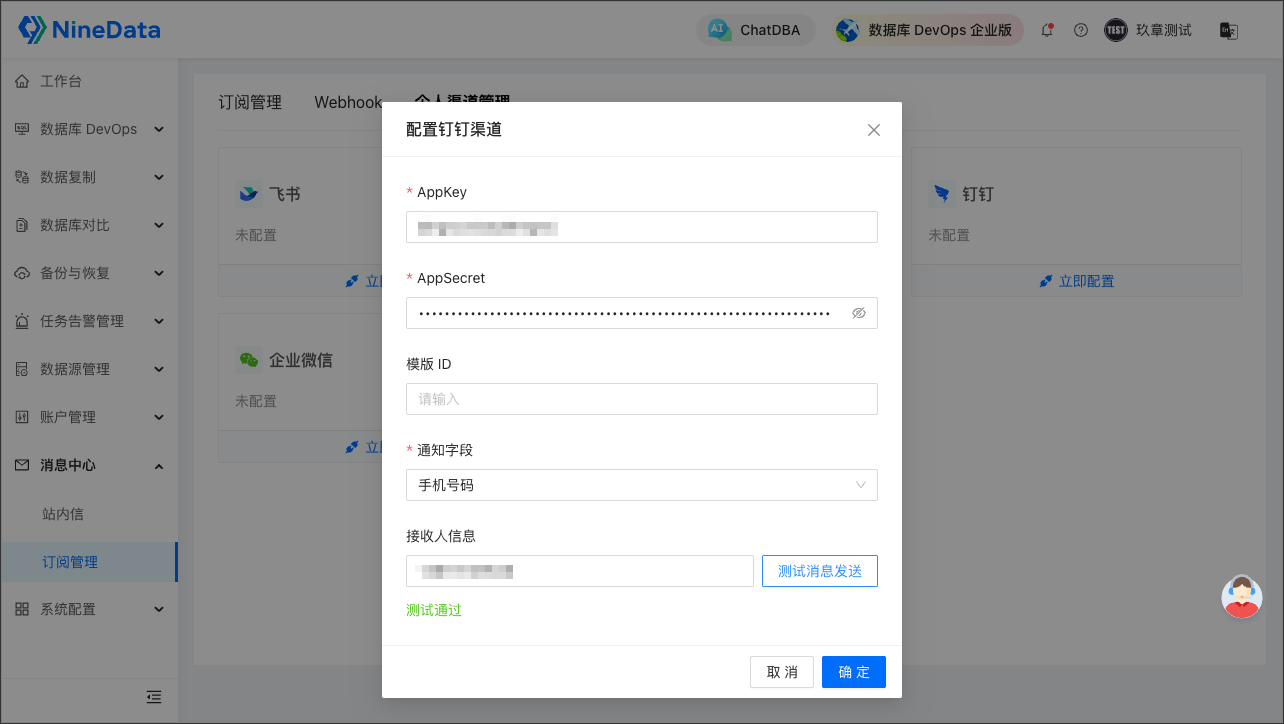Click the 接收人信息 input field

pyautogui.click(x=580, y=571)
